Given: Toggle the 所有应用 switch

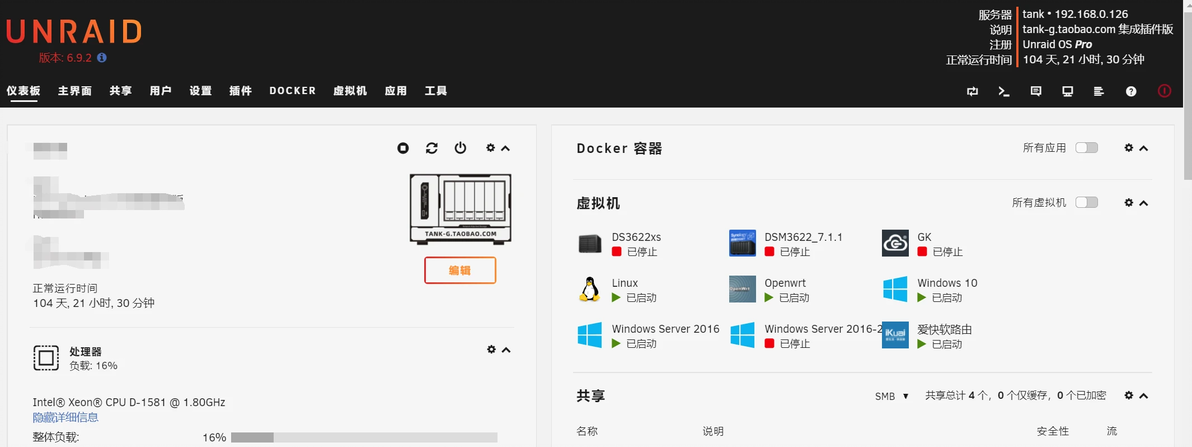Looking at the screenshot, I should 1086,147.
